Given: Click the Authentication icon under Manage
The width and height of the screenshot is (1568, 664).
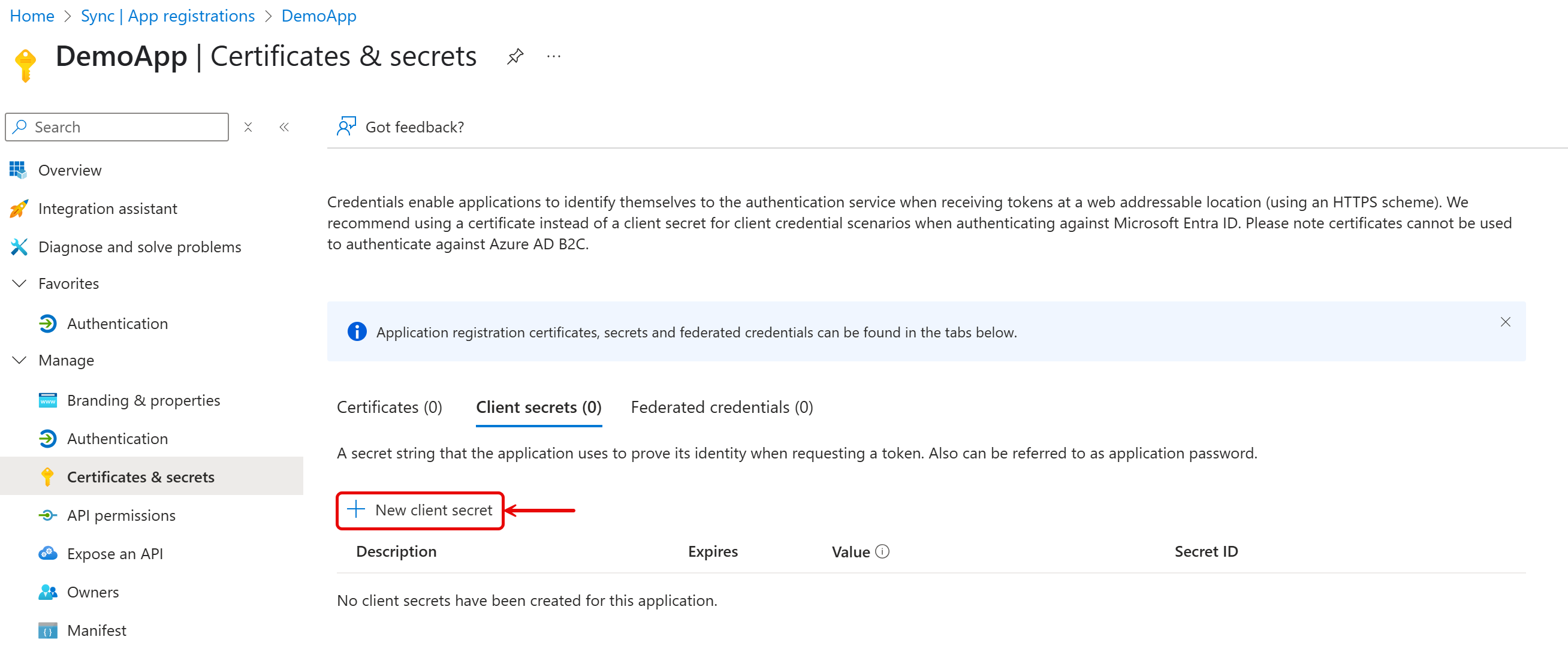Looking at the screenshot, I should [x=47, y=438].
